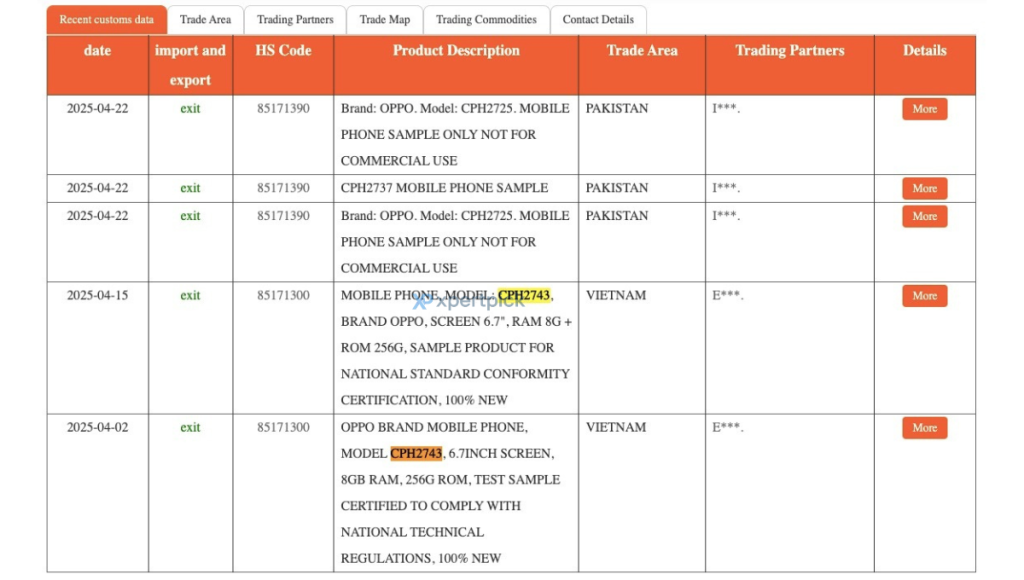Click More for the 2025-04-15 row
1024x580 pixels.
click(x=924, y=296)
